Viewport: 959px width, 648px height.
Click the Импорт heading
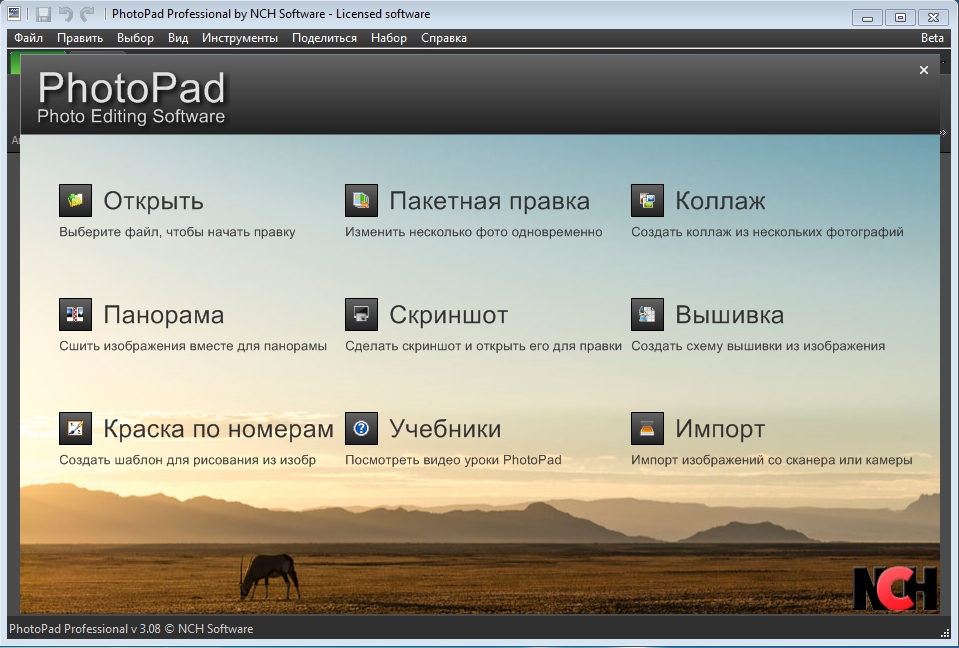(x=720, y=429)
